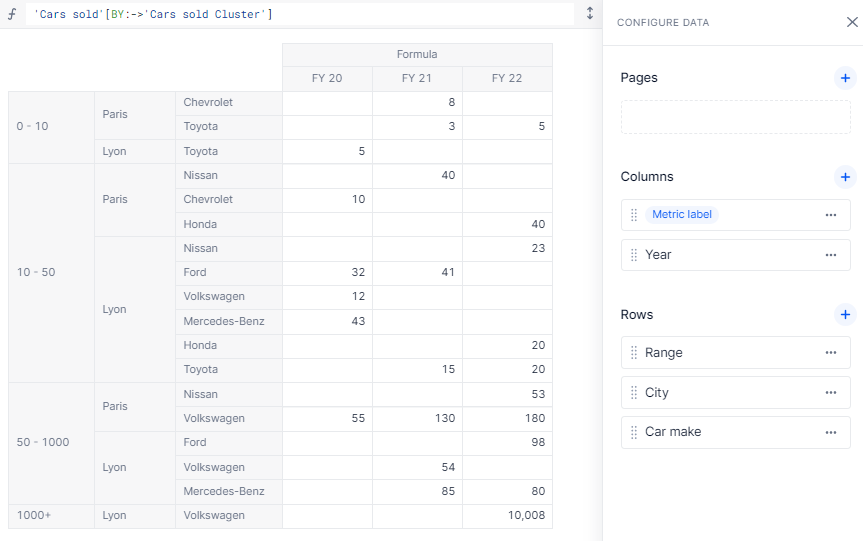
Task: Open options menu for Metric label
Action: pos(831,215)
